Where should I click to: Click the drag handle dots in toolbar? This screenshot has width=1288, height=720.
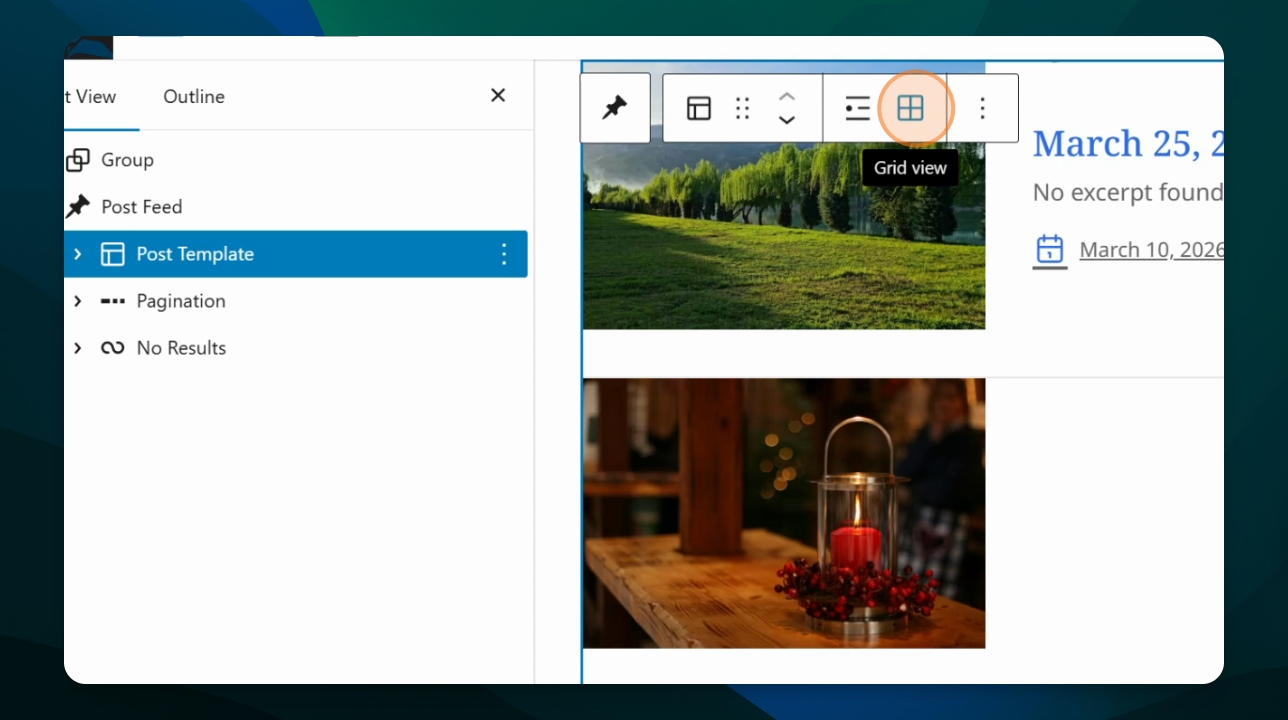click(742, 108)
